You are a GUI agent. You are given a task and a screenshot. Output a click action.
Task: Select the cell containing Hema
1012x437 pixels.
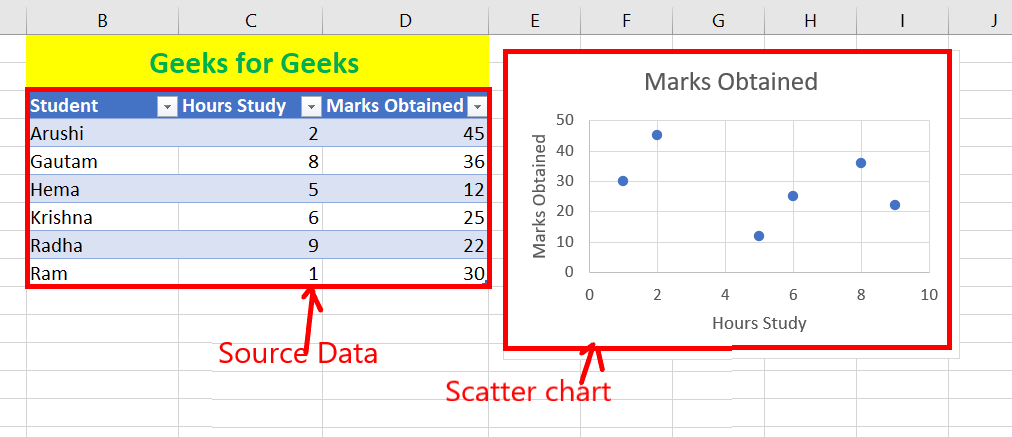tap(103, 189)
